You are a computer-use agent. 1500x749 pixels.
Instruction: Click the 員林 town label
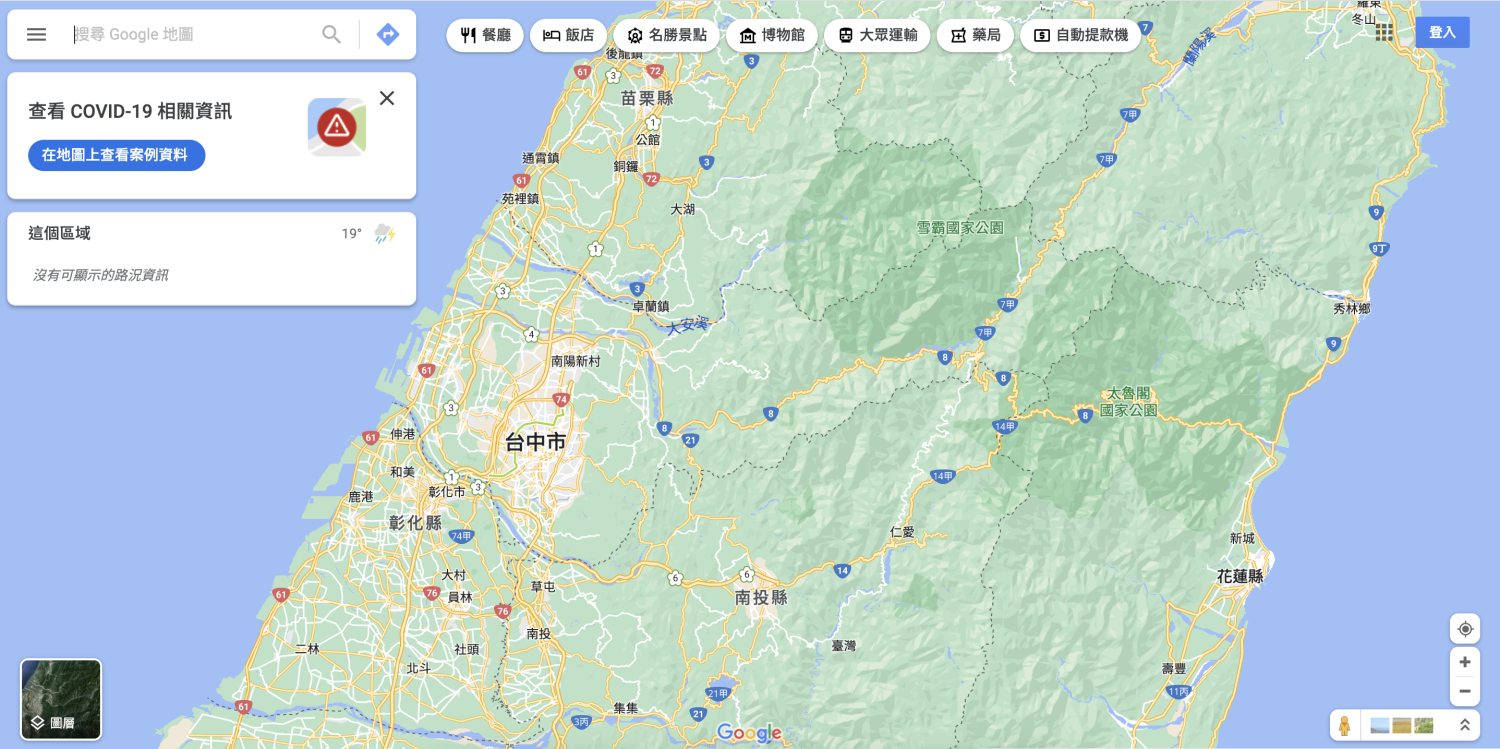coord(460,597)
